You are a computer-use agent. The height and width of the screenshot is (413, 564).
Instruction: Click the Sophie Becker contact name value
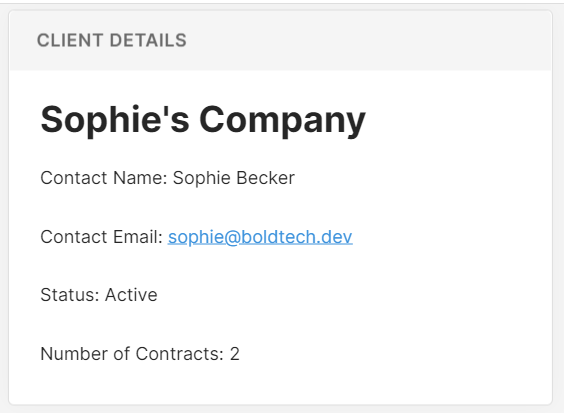tap(234, 178)
